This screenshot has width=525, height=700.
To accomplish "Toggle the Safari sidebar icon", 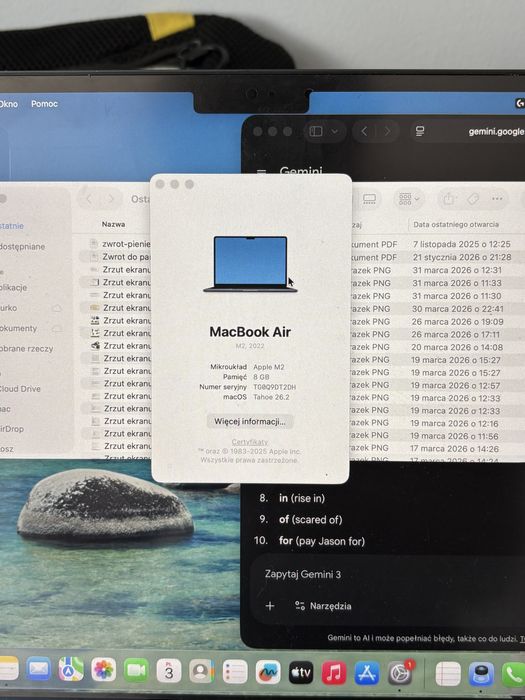I will 316,131.
